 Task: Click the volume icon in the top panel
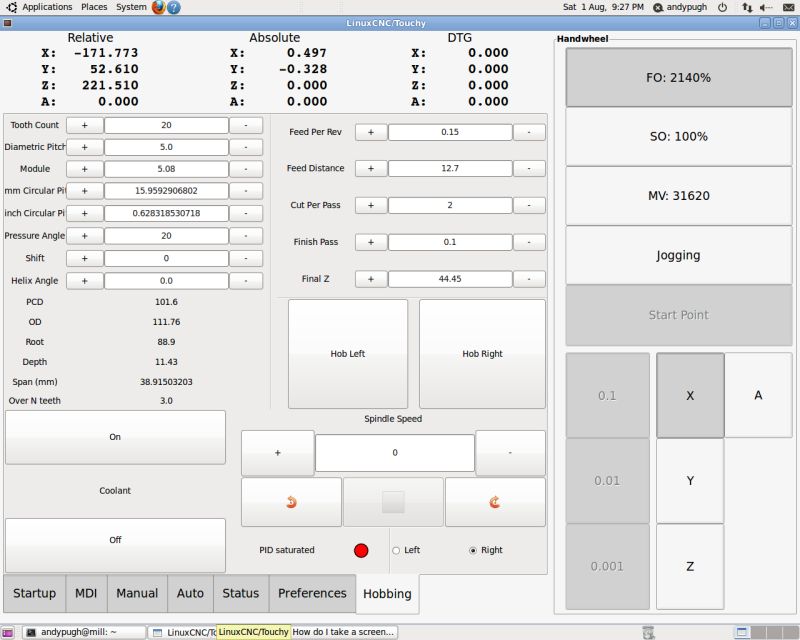tap(765, 6)
